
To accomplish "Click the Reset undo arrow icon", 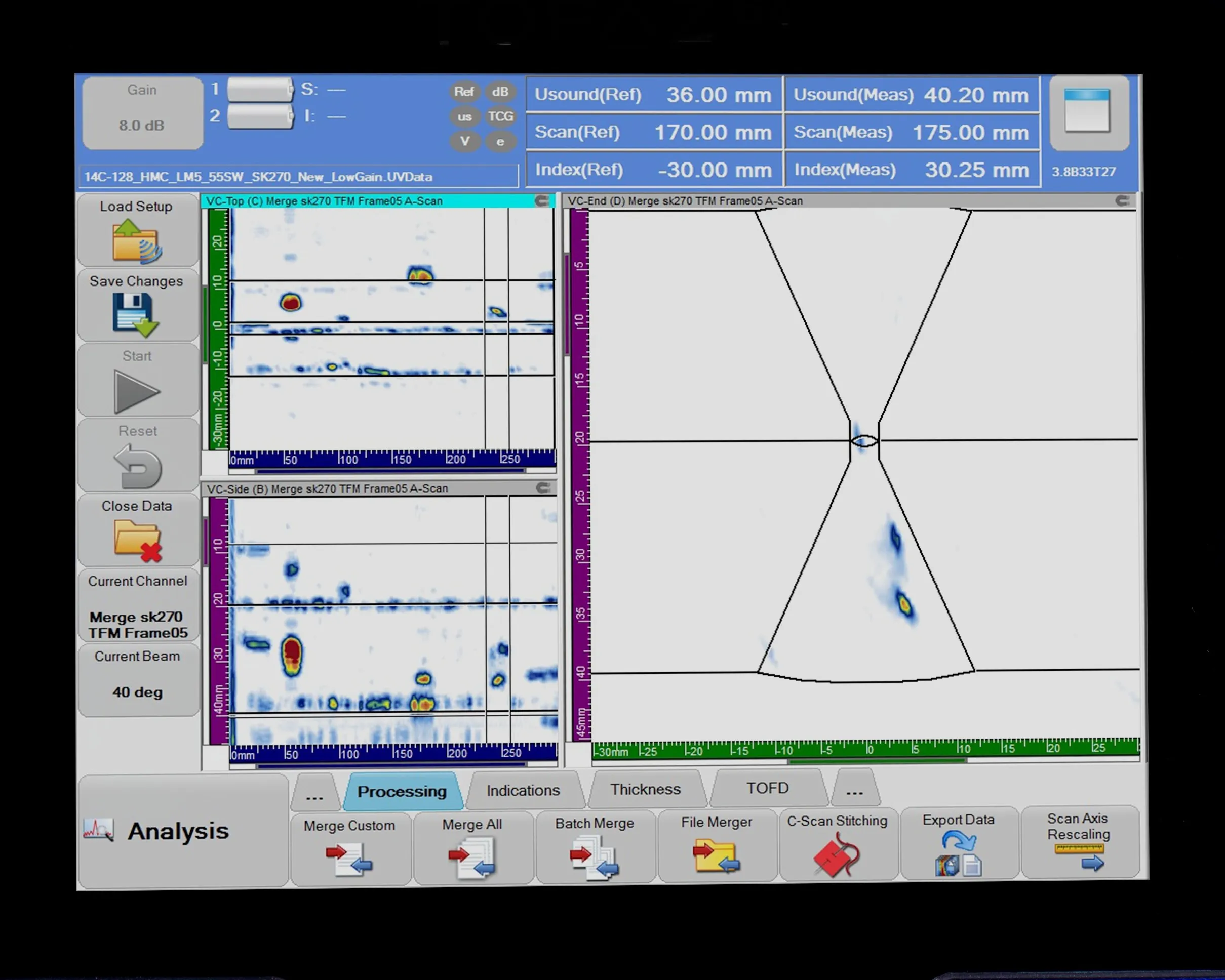I will (x=138, y=466).
